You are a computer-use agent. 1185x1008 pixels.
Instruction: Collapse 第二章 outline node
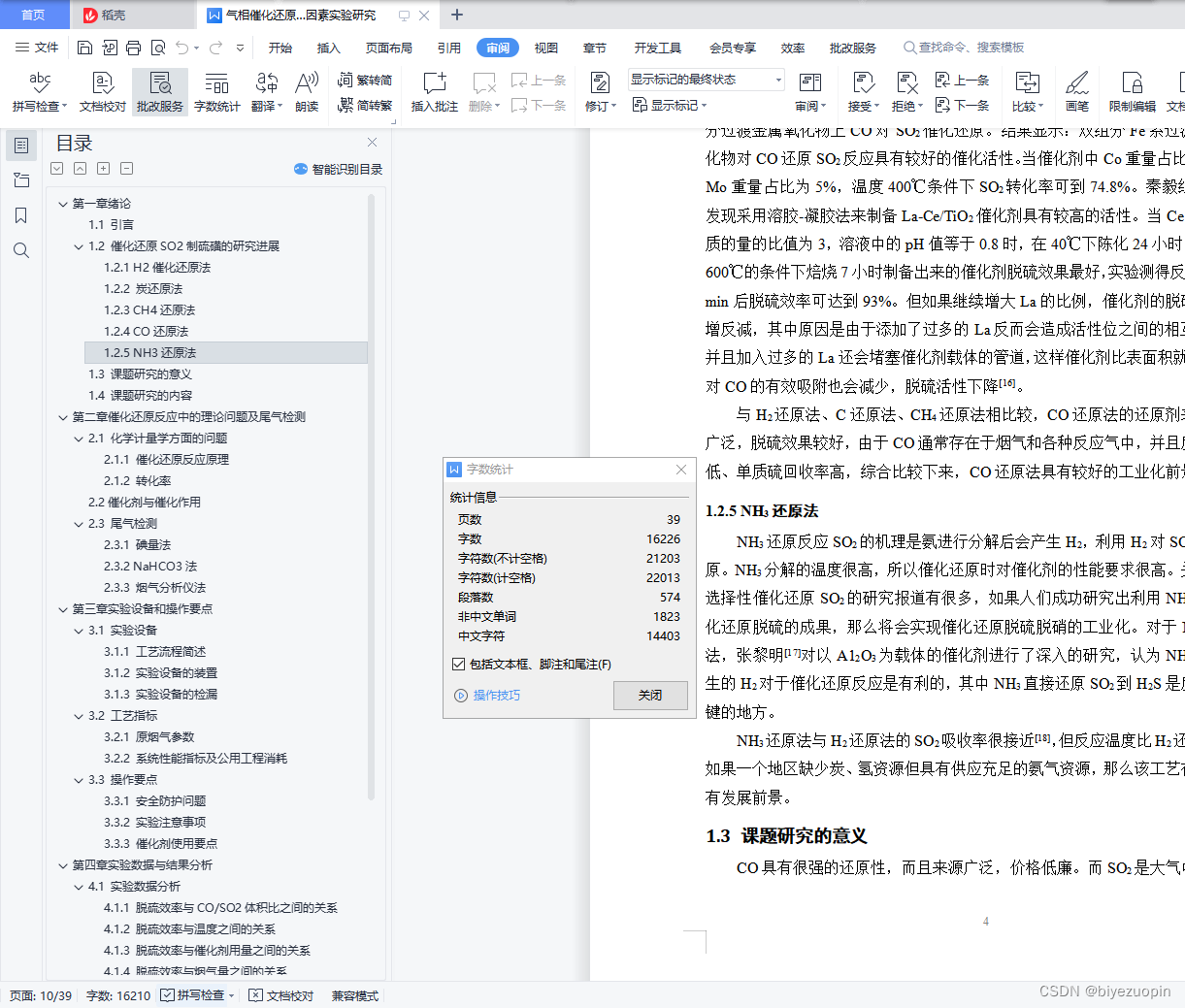[63, 417]
